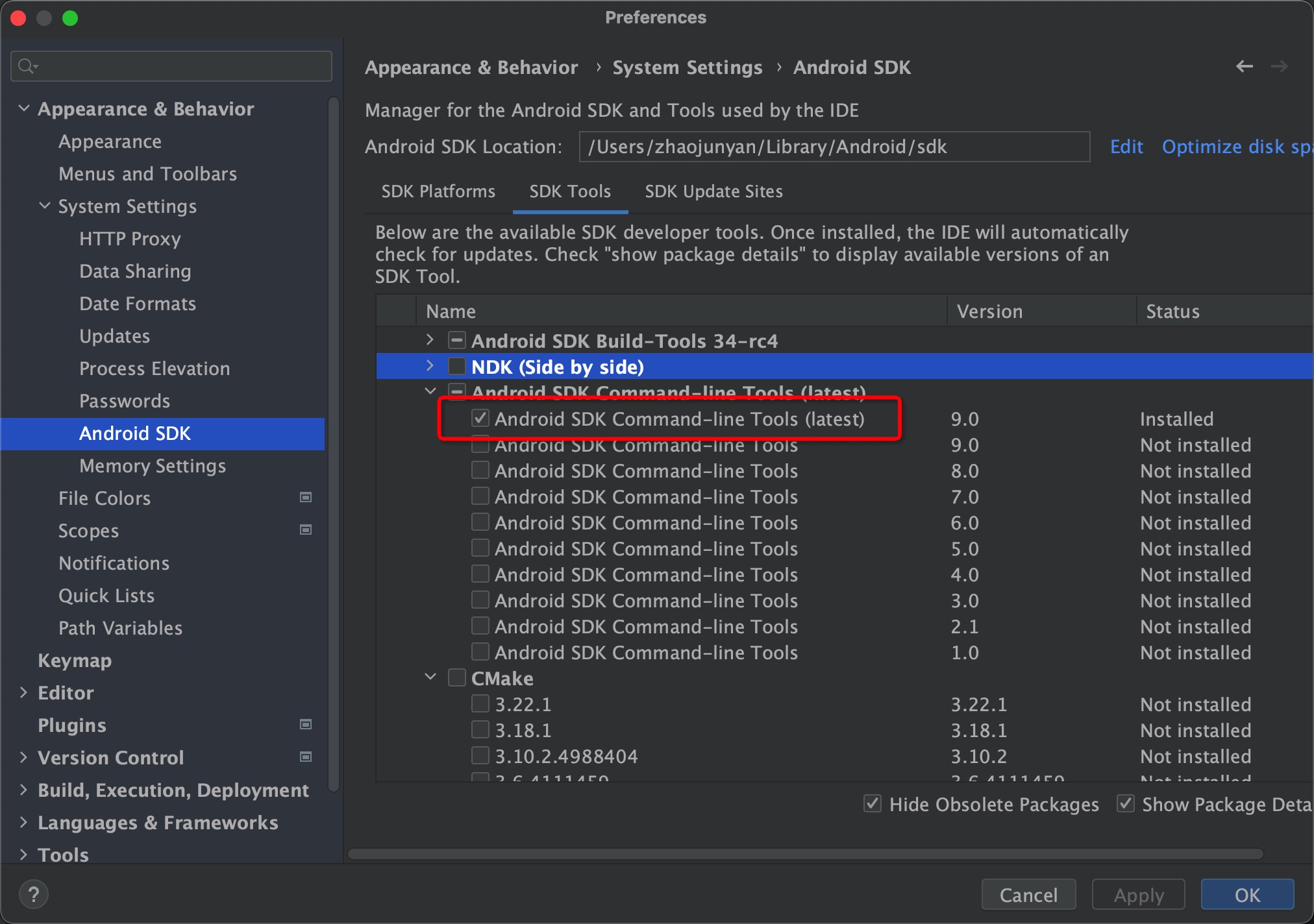Open Process Elevation settings

click(x=155, y=369)
